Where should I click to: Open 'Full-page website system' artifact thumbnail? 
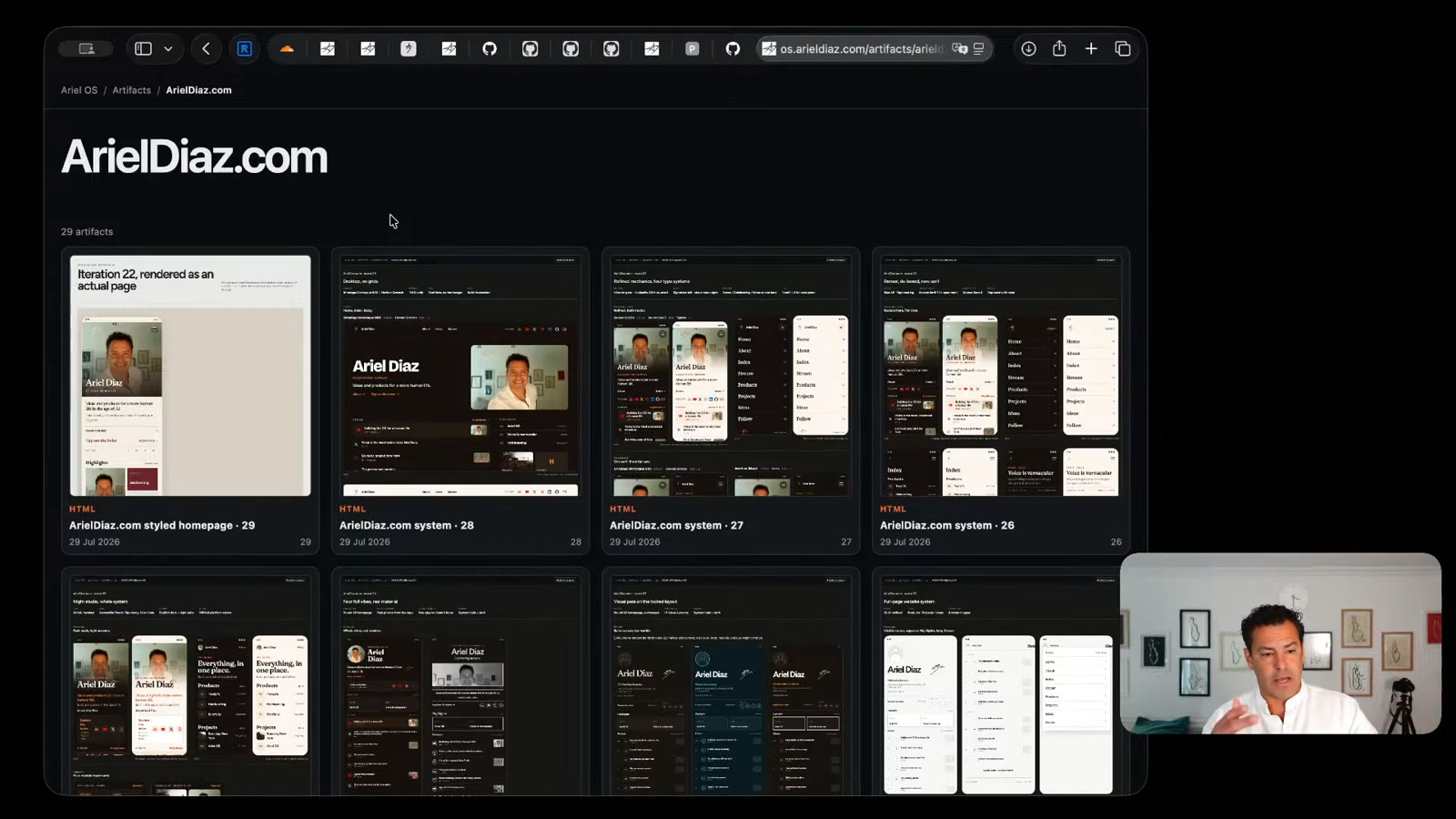[999, 685]
